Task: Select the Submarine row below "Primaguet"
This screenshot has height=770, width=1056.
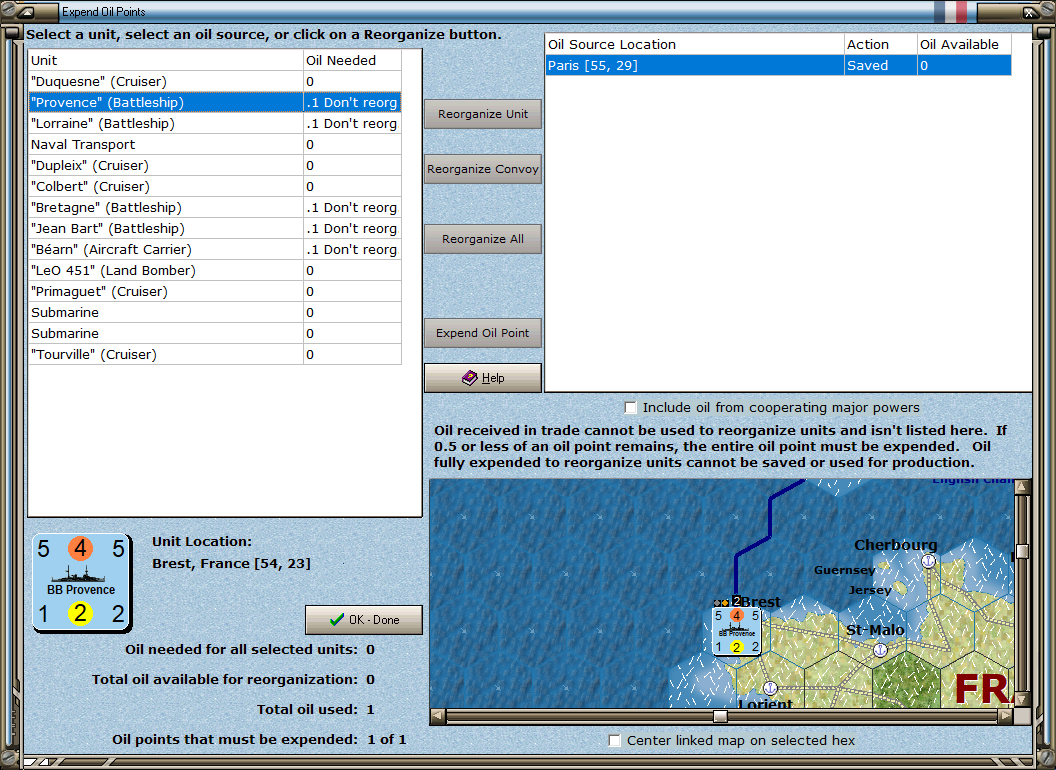Action: tap(215, 313)
